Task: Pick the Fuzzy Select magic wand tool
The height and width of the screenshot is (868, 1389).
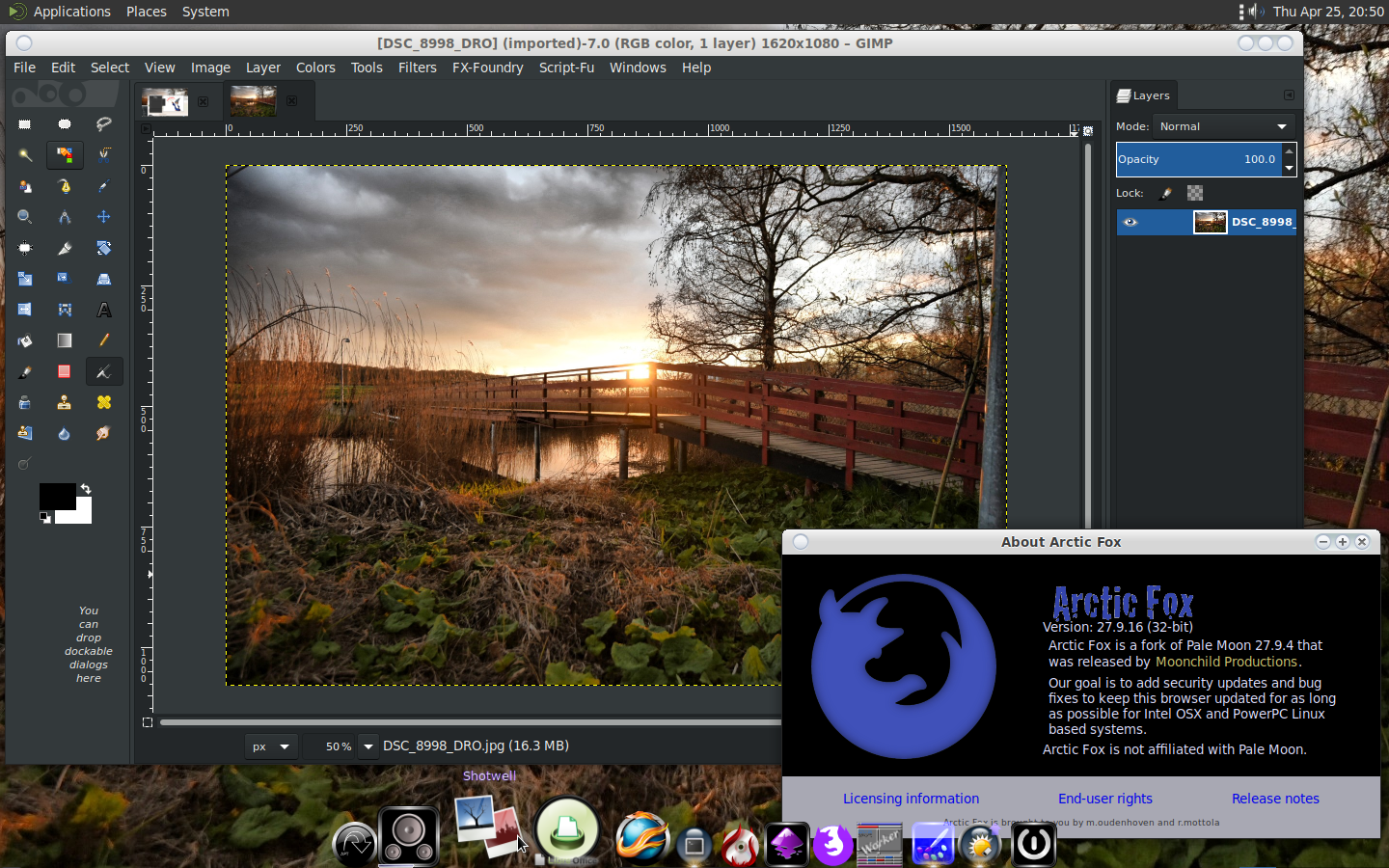Action: (x=25, y=155)
